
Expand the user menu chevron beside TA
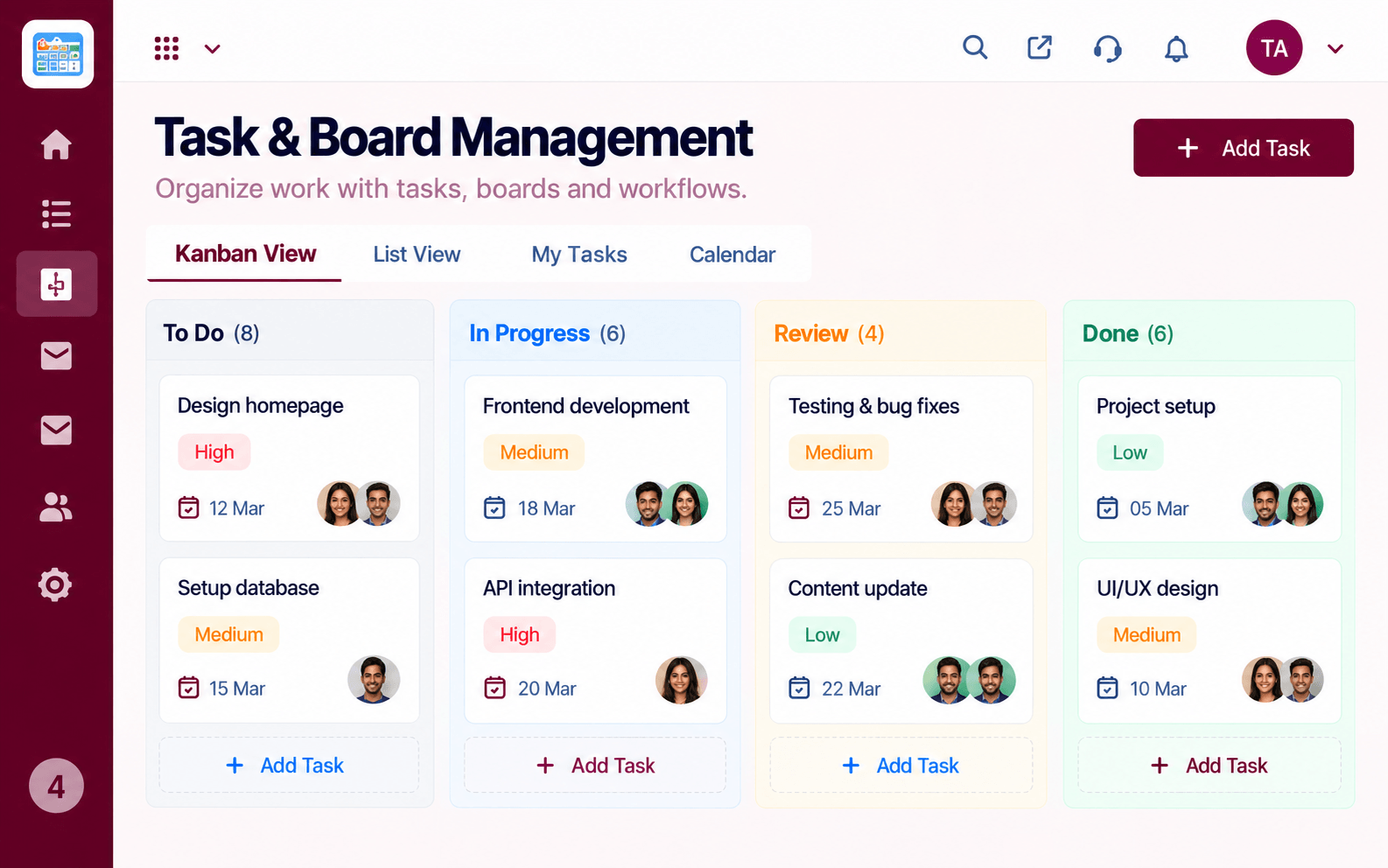[x=1335, y=49]
